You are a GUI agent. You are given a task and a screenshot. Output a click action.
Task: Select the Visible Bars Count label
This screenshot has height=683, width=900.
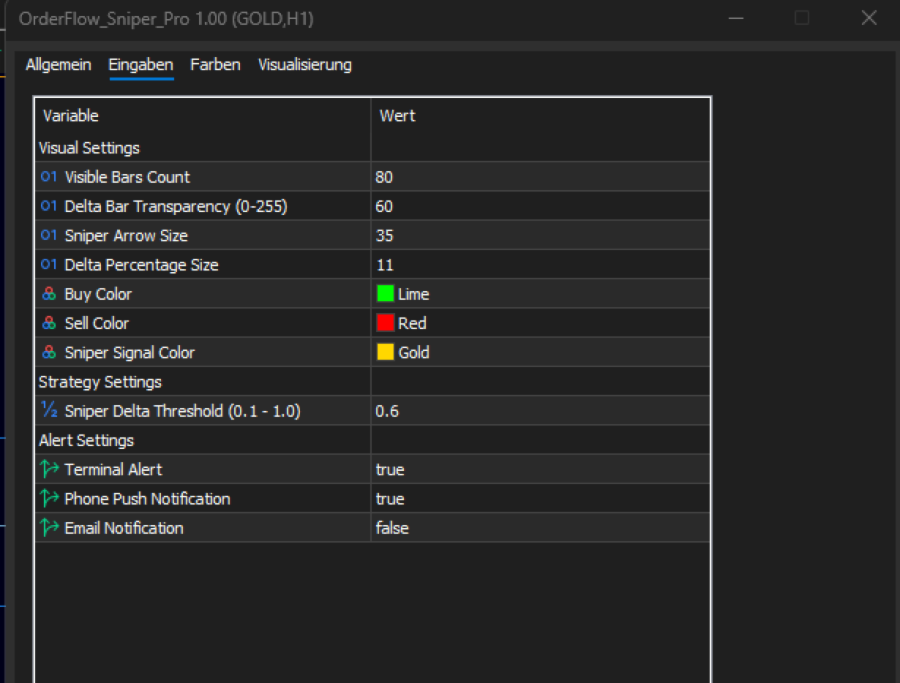127,177
